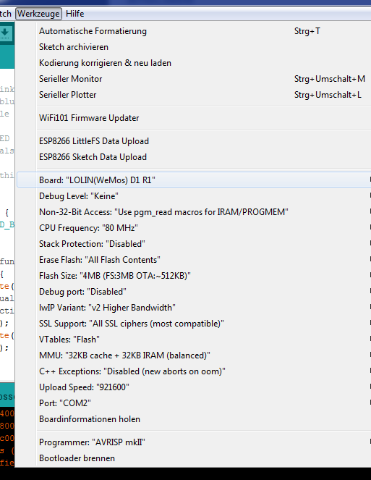Open the Werkzeuge menu
This screenshot has width=371, height=480.
pos(39,14)
